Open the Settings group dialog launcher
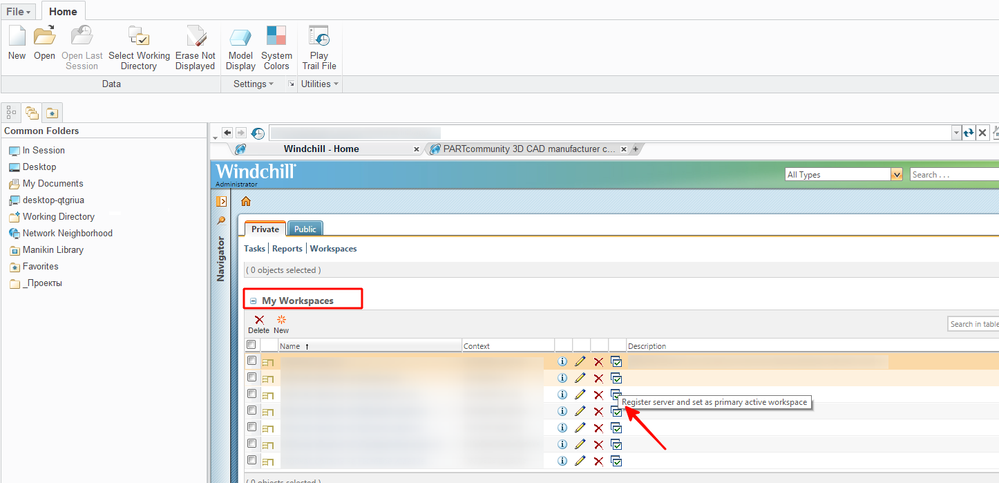Image resolution: width=999 pixels, height=483 pixels. [x=291, y=84]
